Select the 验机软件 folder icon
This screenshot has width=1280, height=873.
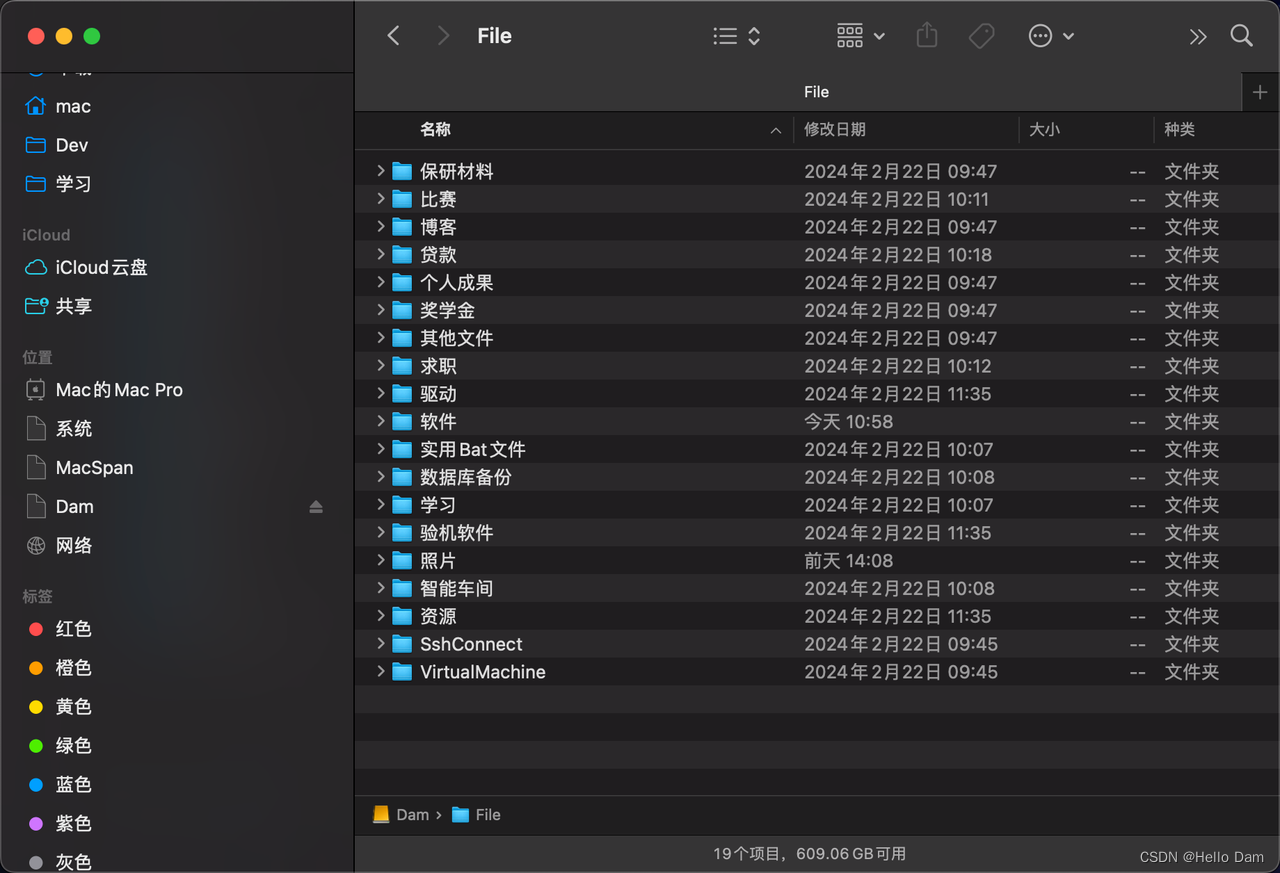402,533
